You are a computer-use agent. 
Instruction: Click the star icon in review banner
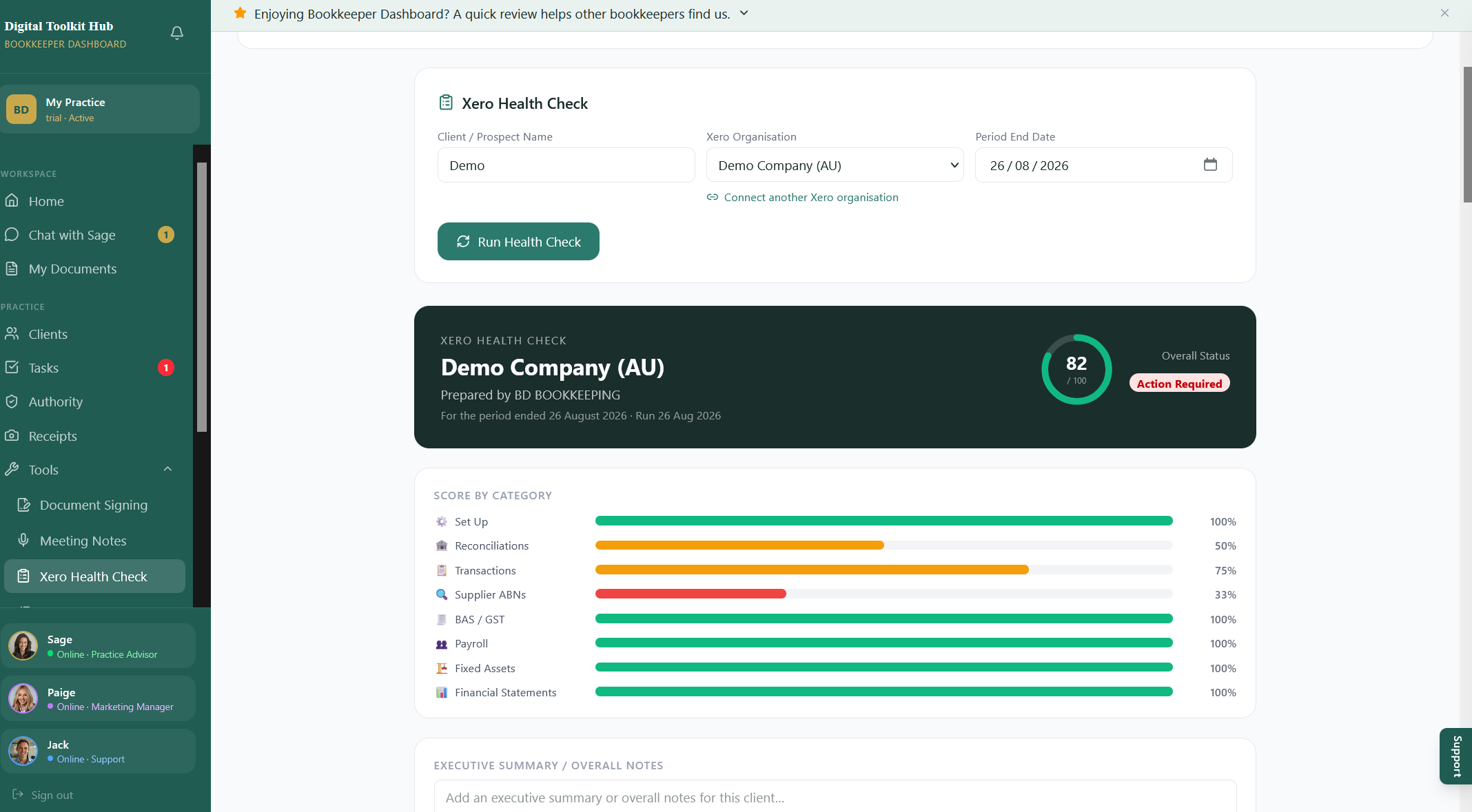click(x=240, y=13)
